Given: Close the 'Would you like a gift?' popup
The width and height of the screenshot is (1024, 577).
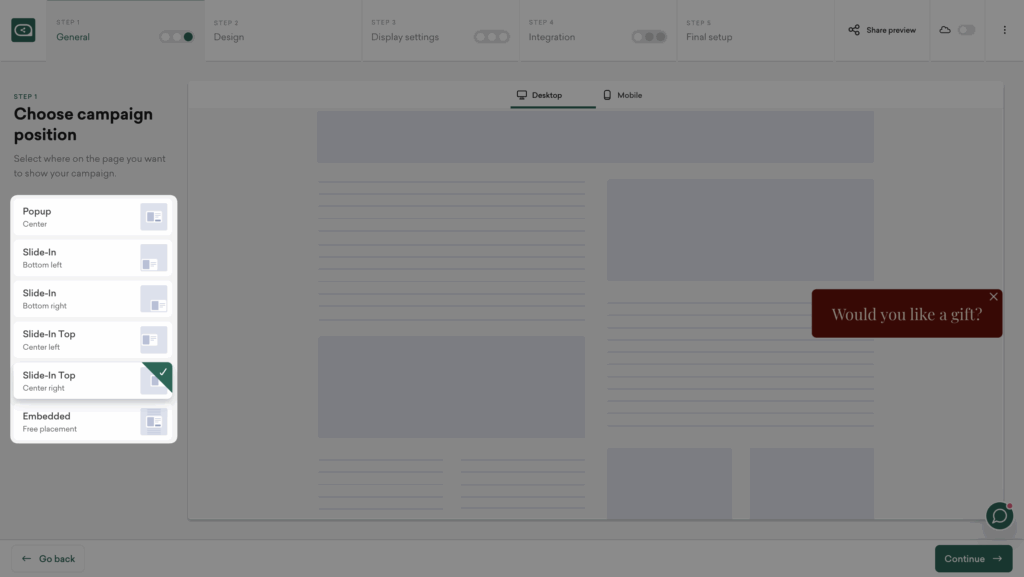Looking at the screenshot, I should click(x=993, y=297).
